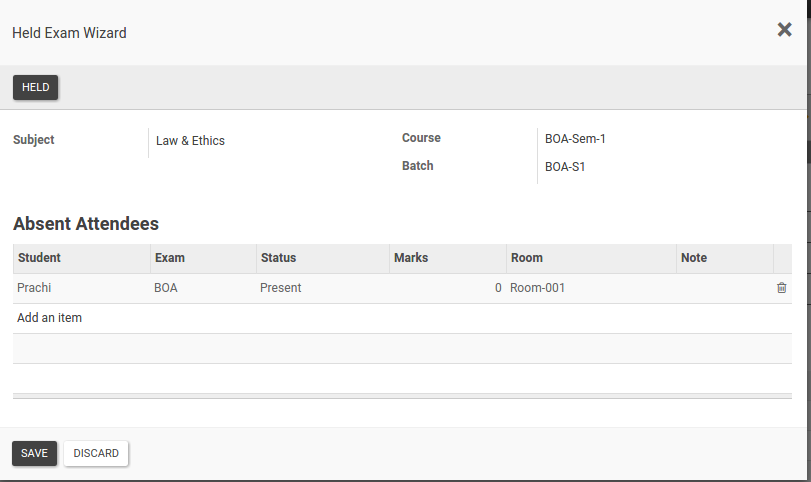
Task: Click the Law & Ethics subject value
Action: (191, 141)
